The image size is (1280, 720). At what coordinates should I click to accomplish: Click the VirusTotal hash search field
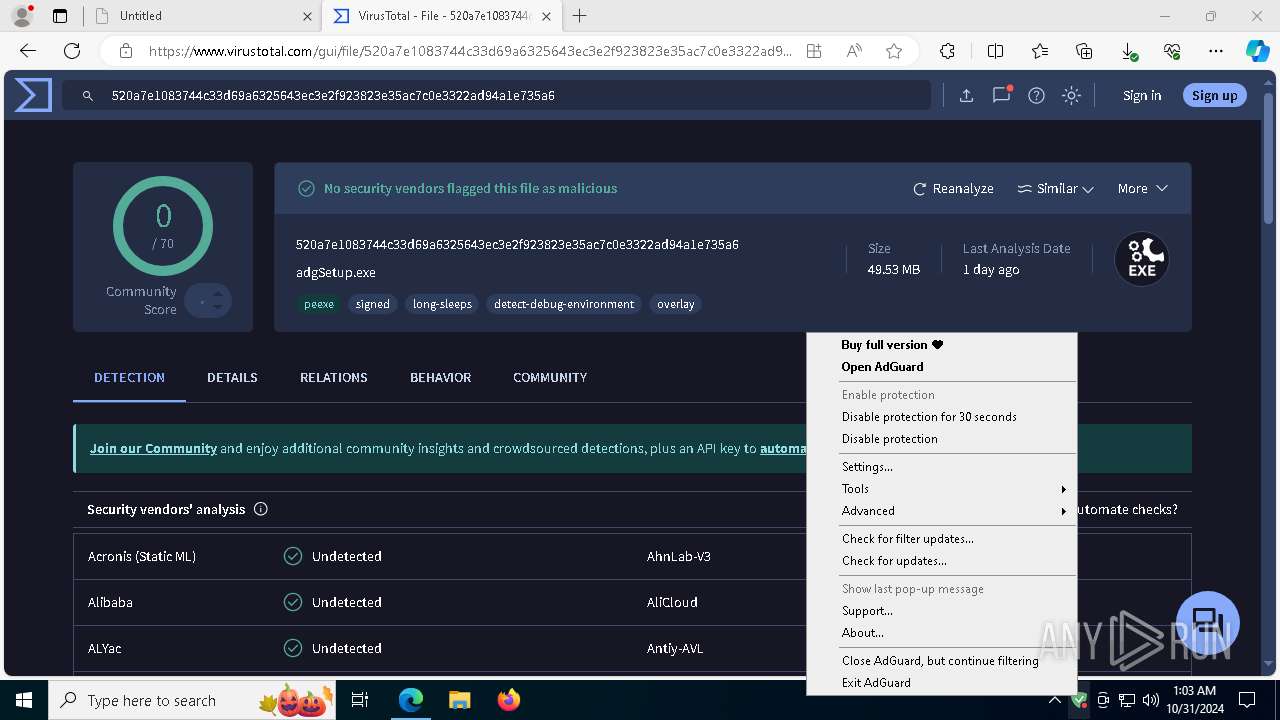pyautogui.click(x=496, y=96)
